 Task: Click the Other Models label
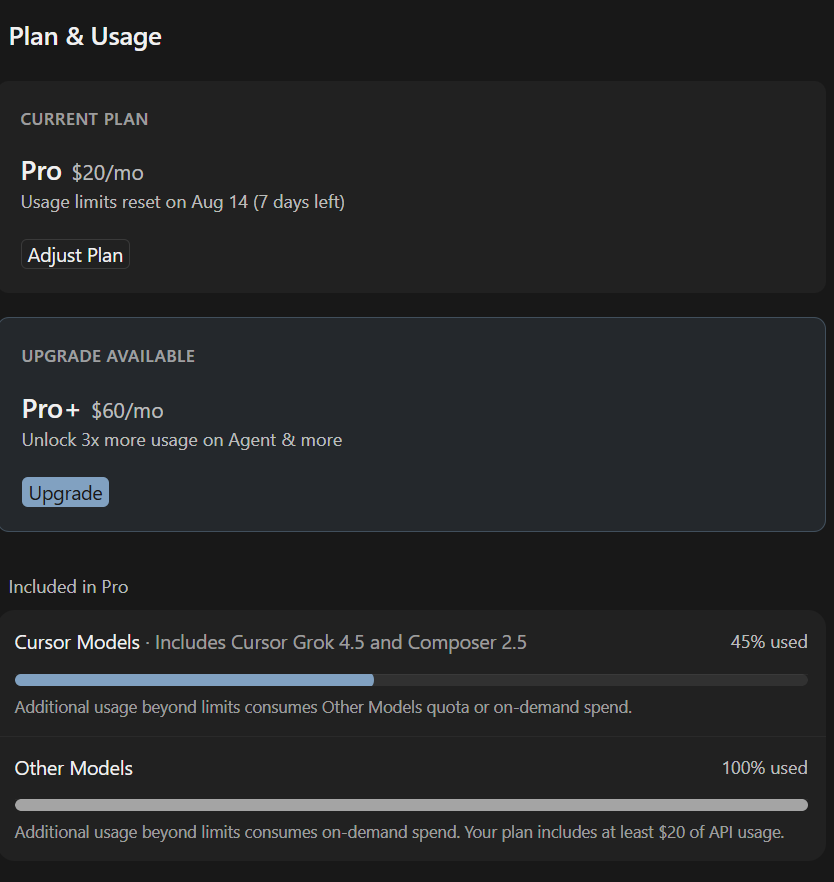coord(74,768)
